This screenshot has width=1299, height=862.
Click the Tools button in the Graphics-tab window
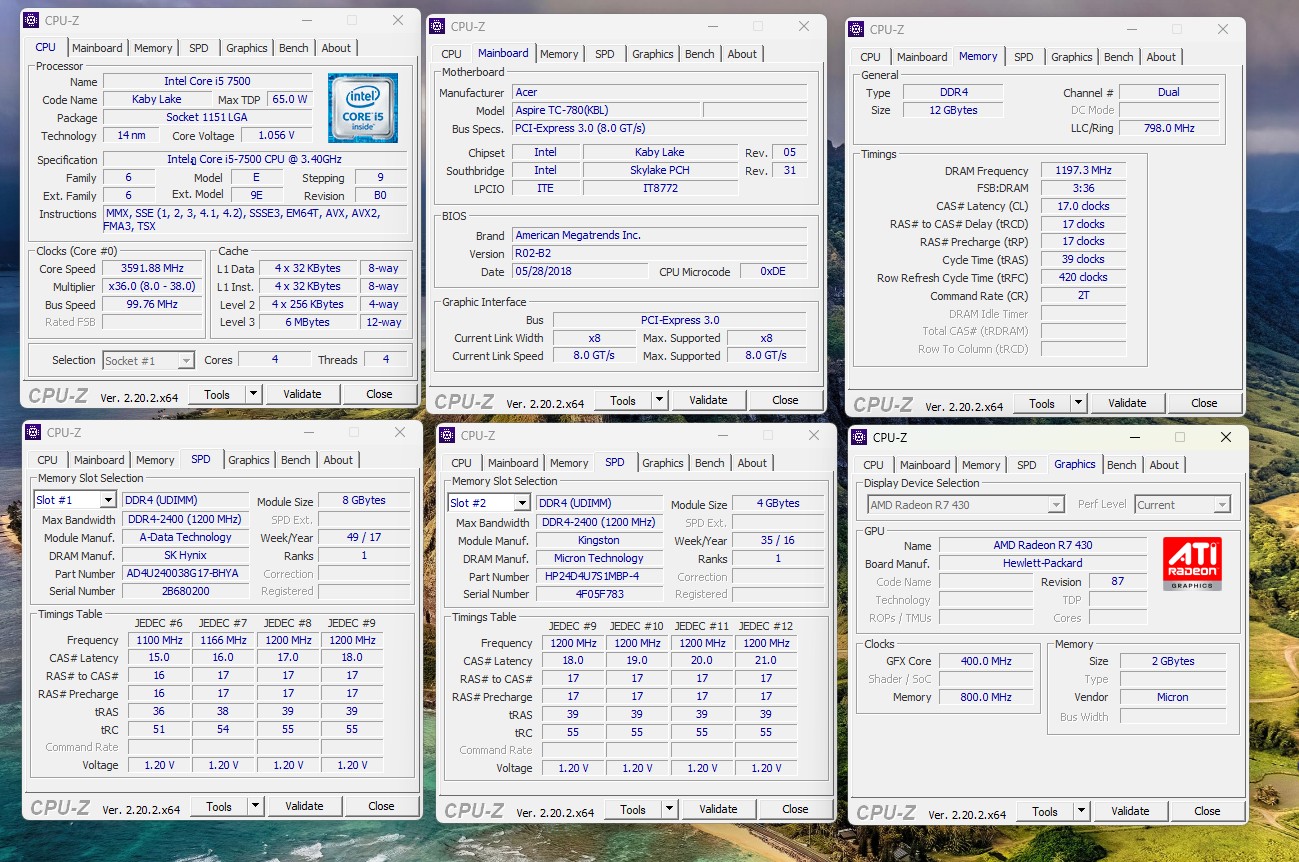click(1045, 811)
